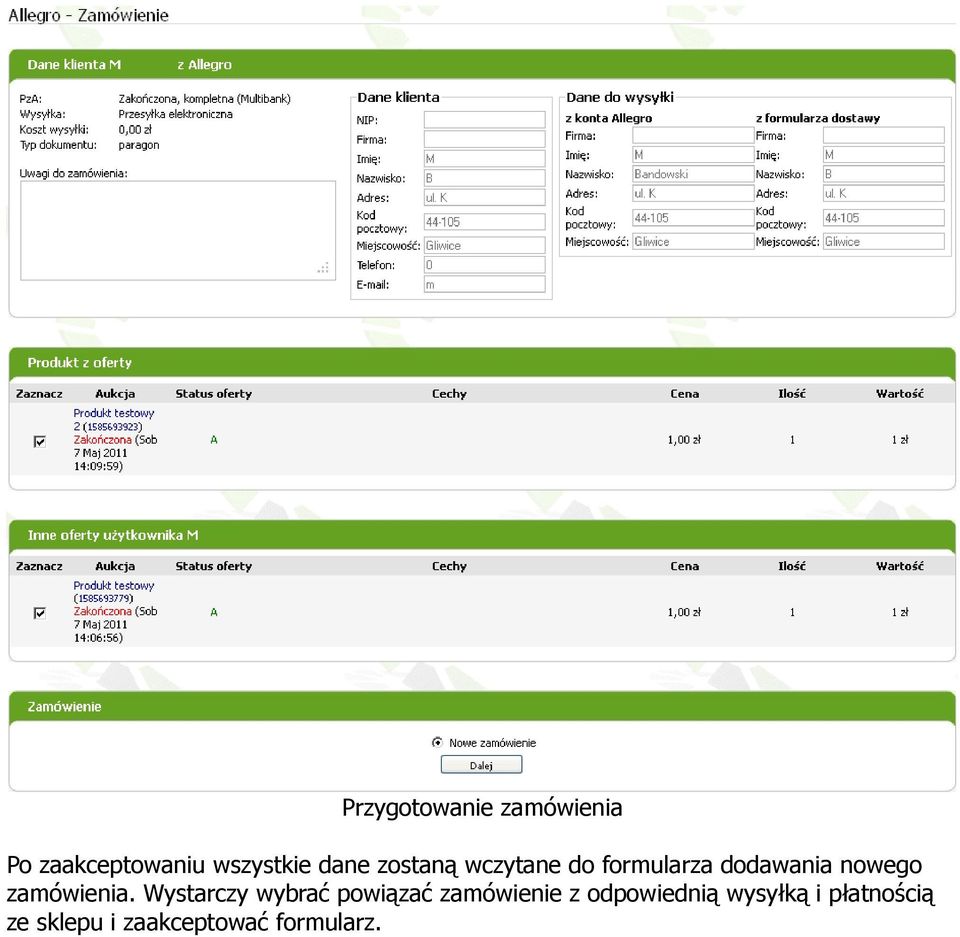This screenshot has height=937, width=960.
Task: Click '1,00 zł' price in Produkt z oferty
Action: point(684,440)
